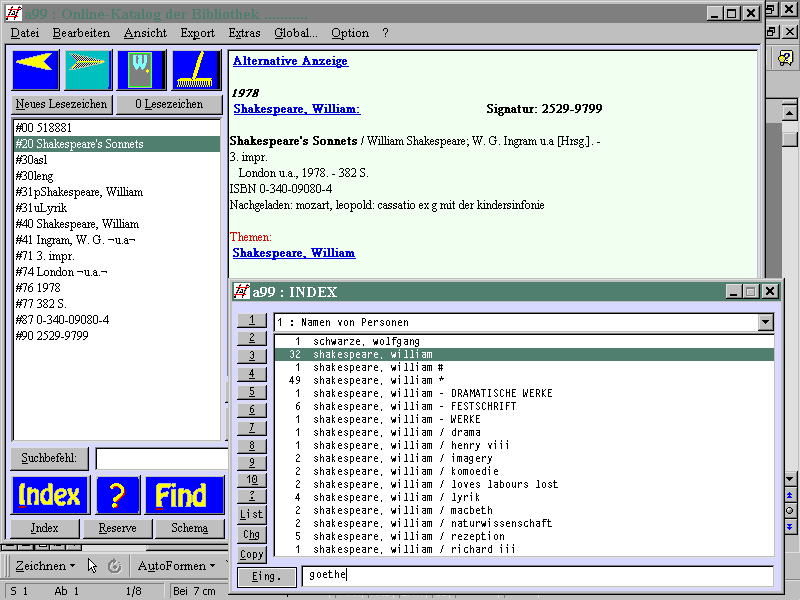Click index button 7 in INDEX window

click(252, 428)
